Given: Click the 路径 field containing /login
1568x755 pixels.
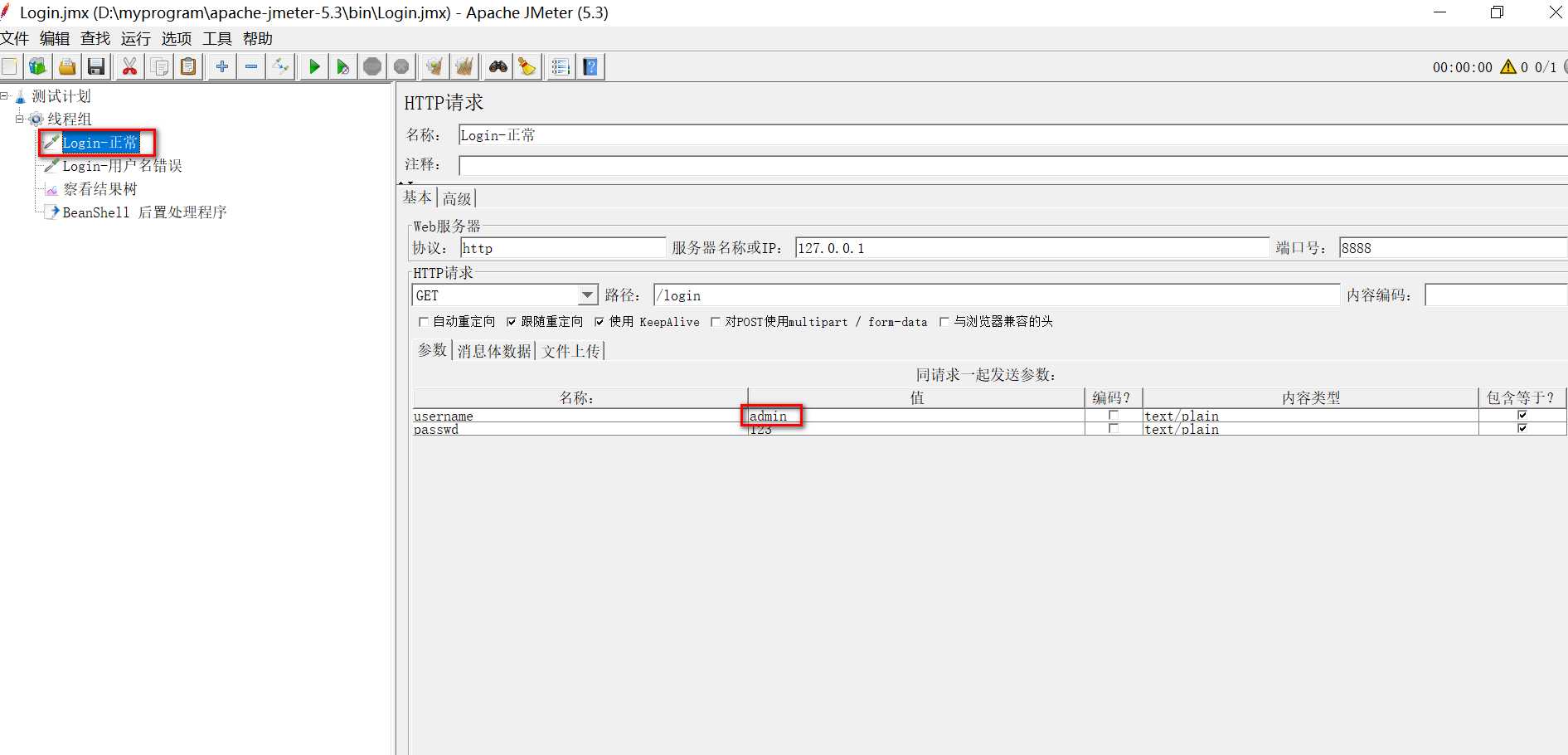Looking at the screenshot, I should tap(997, 295).
